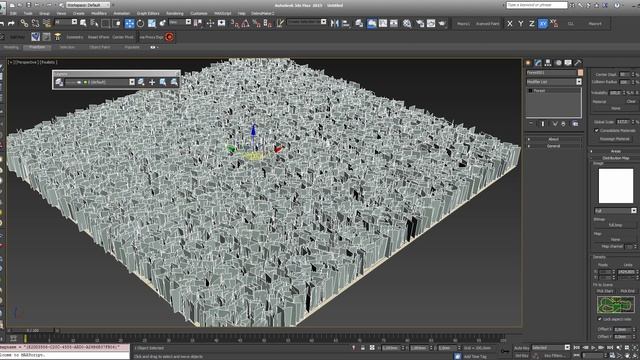
Task: Activate the Select and Rotate tool
Action: (140, 23)
